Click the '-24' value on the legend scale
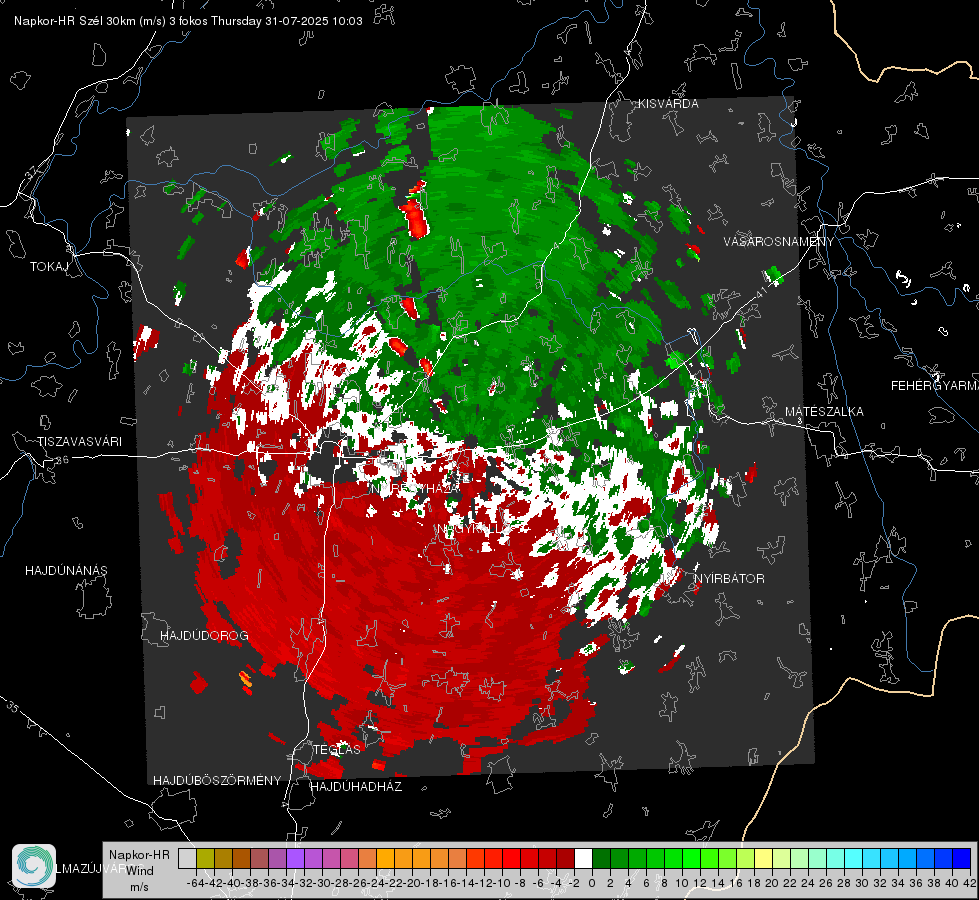Screen dimensions: 979x900 (x=376, y=883)
